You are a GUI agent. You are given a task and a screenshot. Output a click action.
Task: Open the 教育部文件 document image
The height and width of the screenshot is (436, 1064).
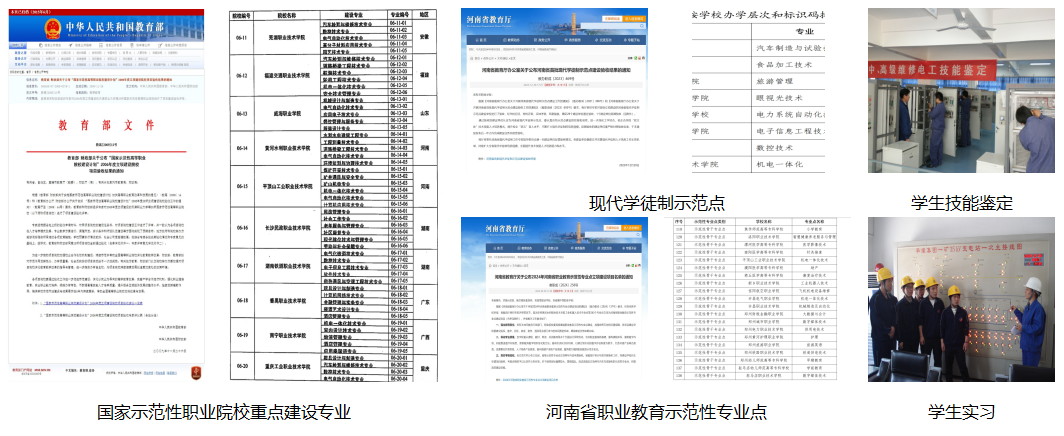point(107,196)
